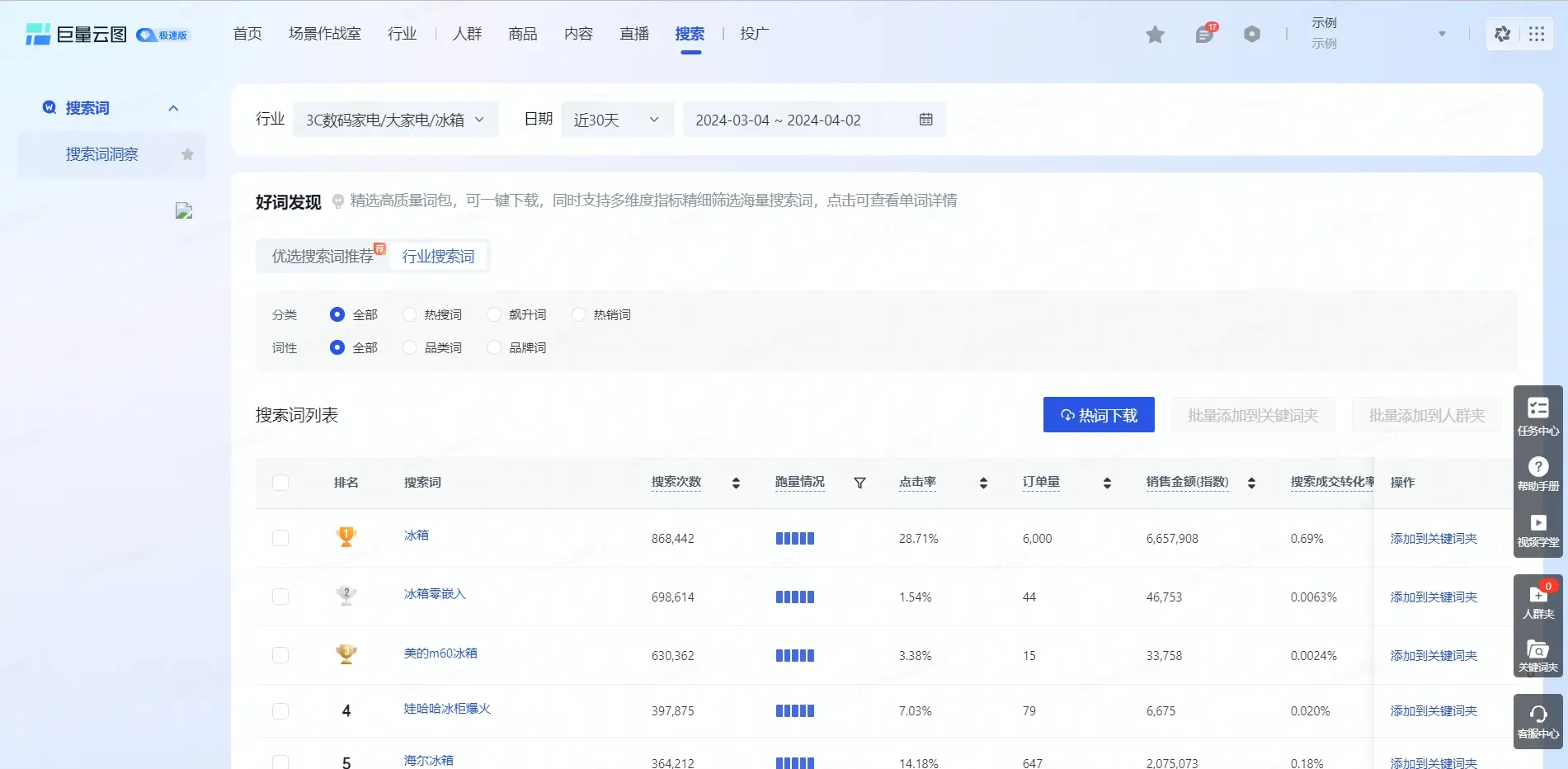Click the 热词下载 button
Viewport: 1568px width, 769px height.
pyautogui.click(x=1098, y=415)
